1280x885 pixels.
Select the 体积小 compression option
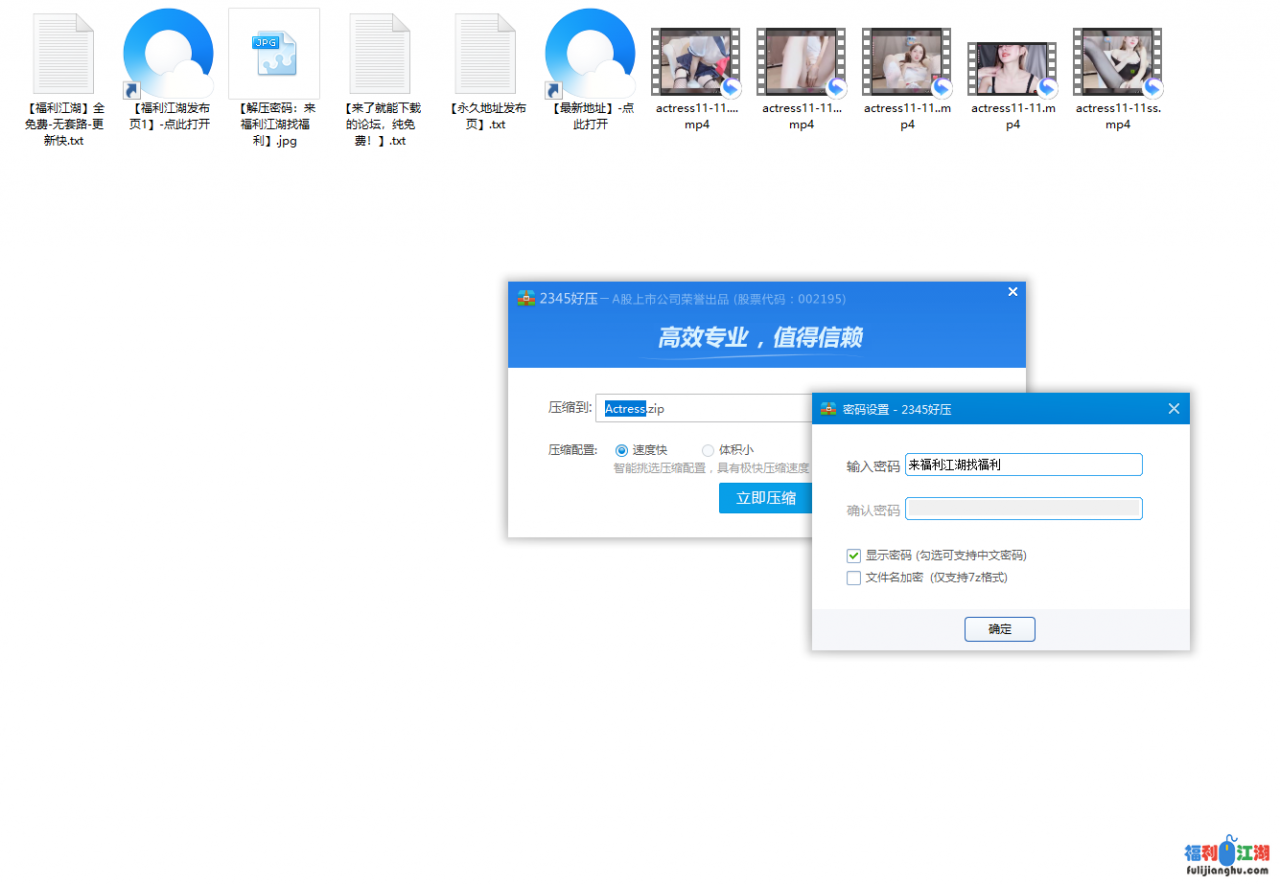[708, 449]
